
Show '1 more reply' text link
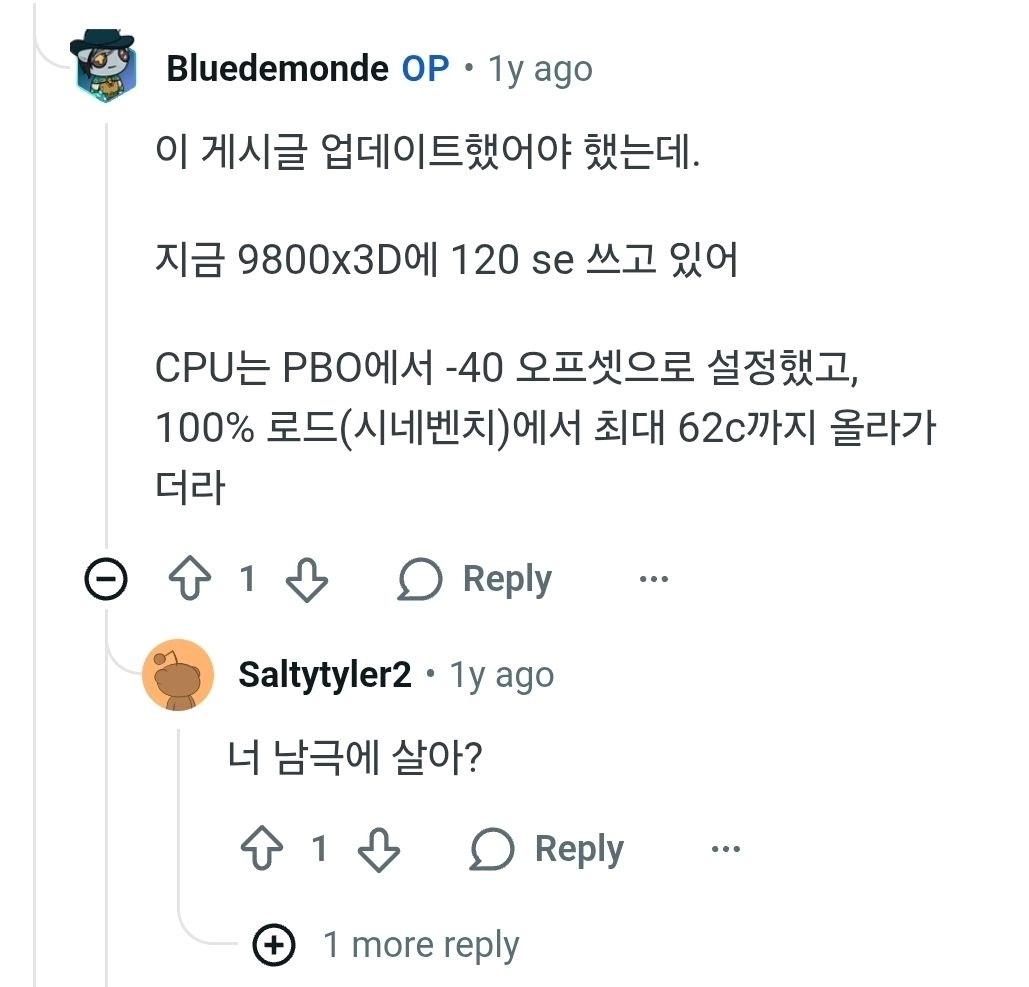pyautogui.click(x=421, y=946)
